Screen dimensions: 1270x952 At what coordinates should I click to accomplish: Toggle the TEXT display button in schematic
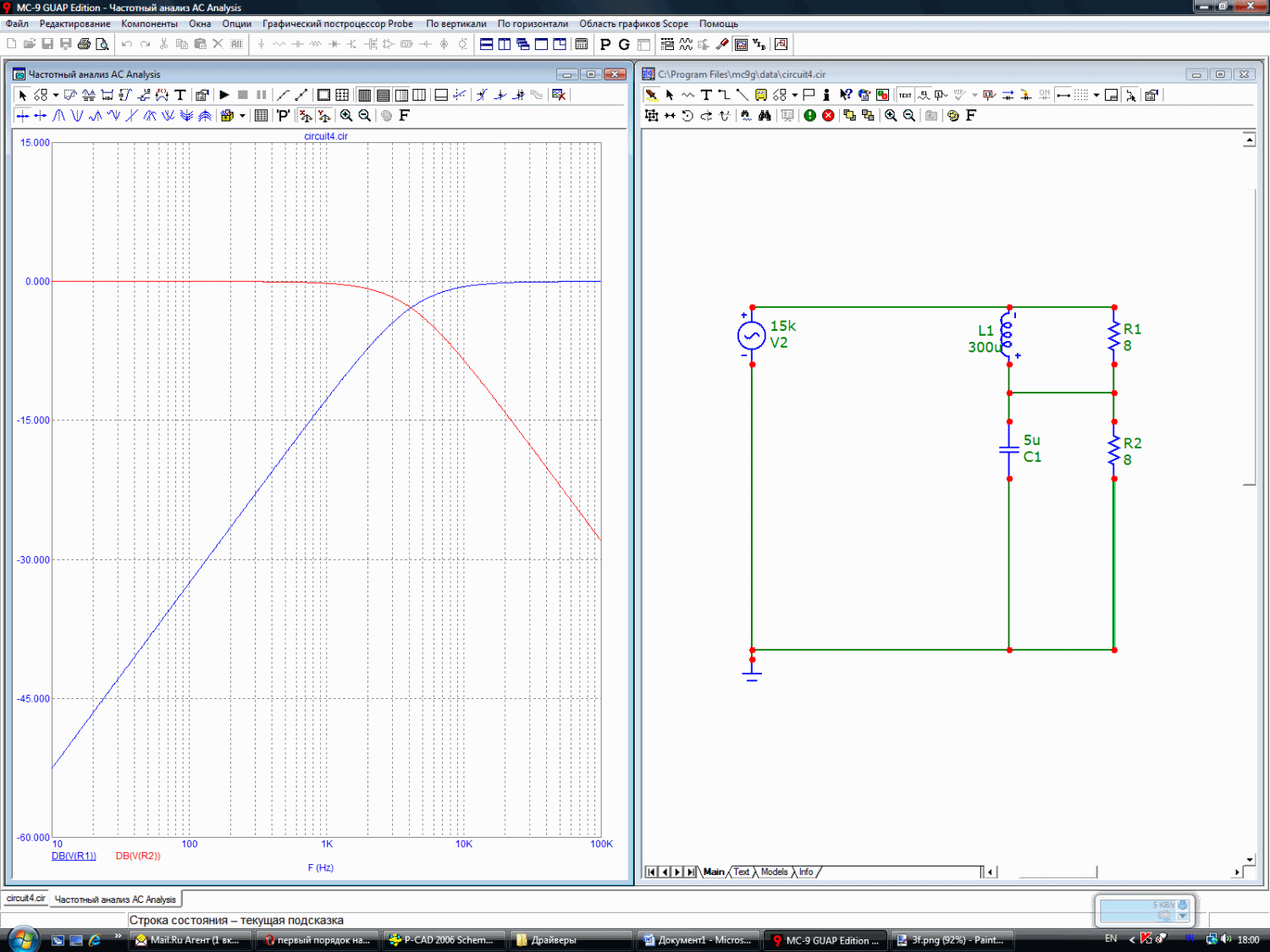(x=905, y=95)
